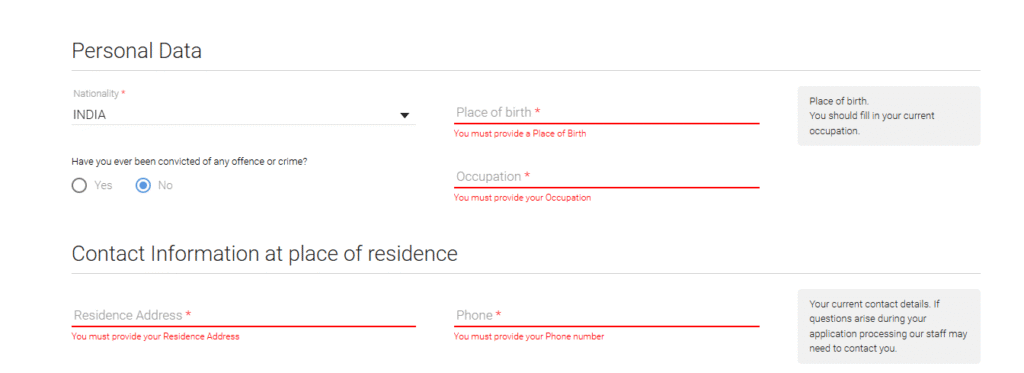Viewport: 1024px width, 373px height.
Task: Click the Residence Address error message
Action: [155, 336]
